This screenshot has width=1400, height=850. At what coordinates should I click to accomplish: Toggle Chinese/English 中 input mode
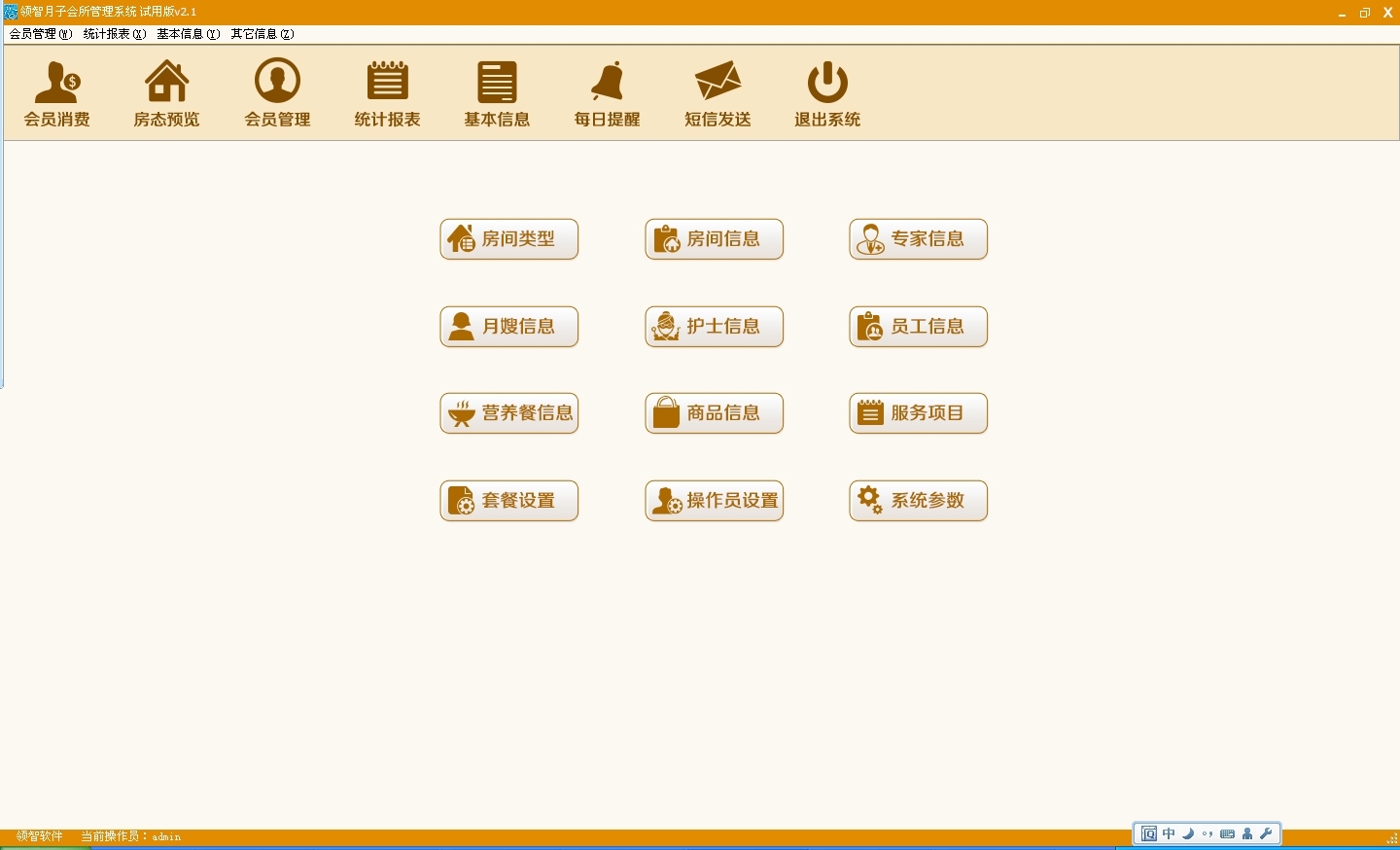[1169, 833]
